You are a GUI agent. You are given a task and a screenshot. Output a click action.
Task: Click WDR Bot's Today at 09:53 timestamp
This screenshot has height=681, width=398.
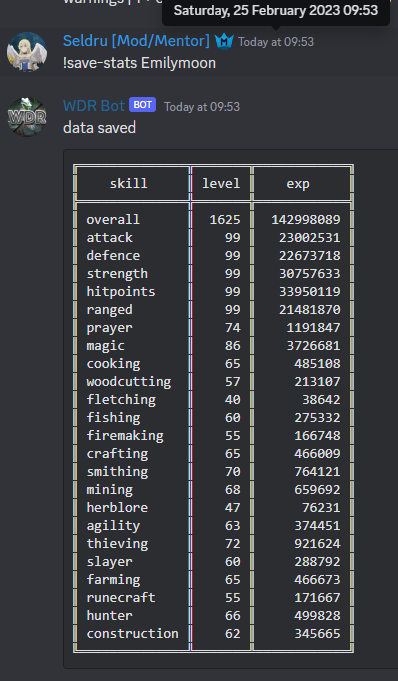coord(202,107)
